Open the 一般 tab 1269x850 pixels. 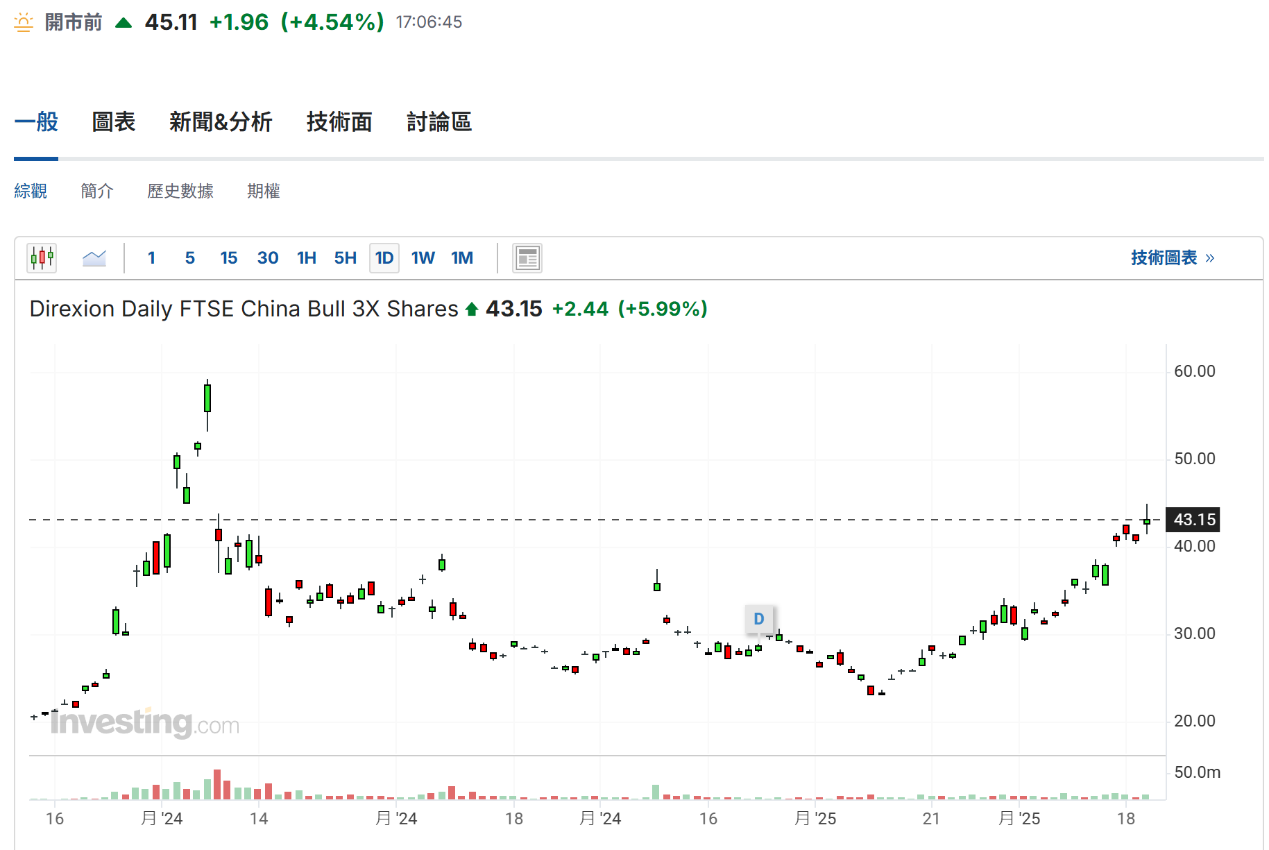coord(36,122)
